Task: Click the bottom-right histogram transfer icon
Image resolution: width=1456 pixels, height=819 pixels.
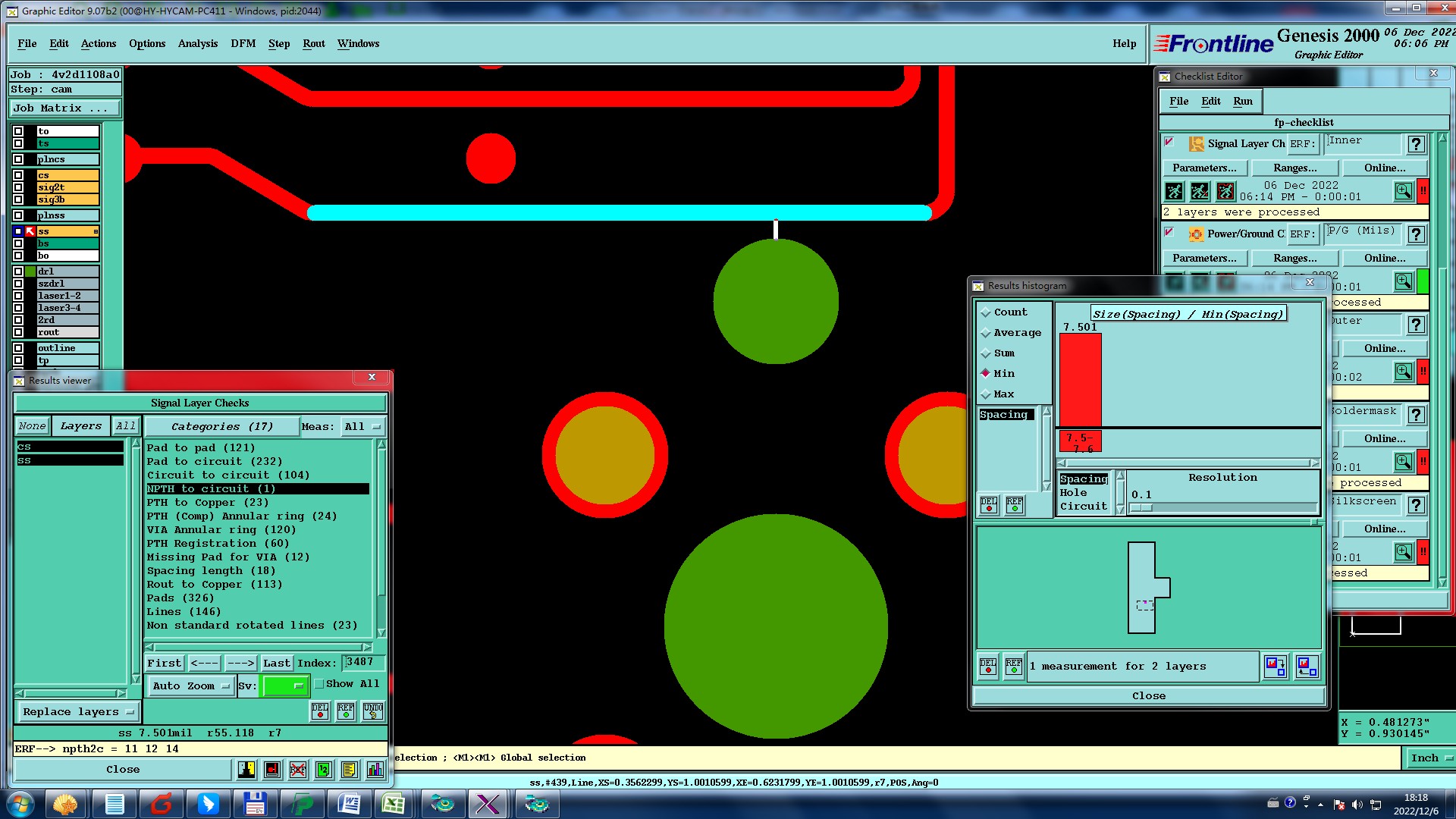Action: (x=1307, y=667)
